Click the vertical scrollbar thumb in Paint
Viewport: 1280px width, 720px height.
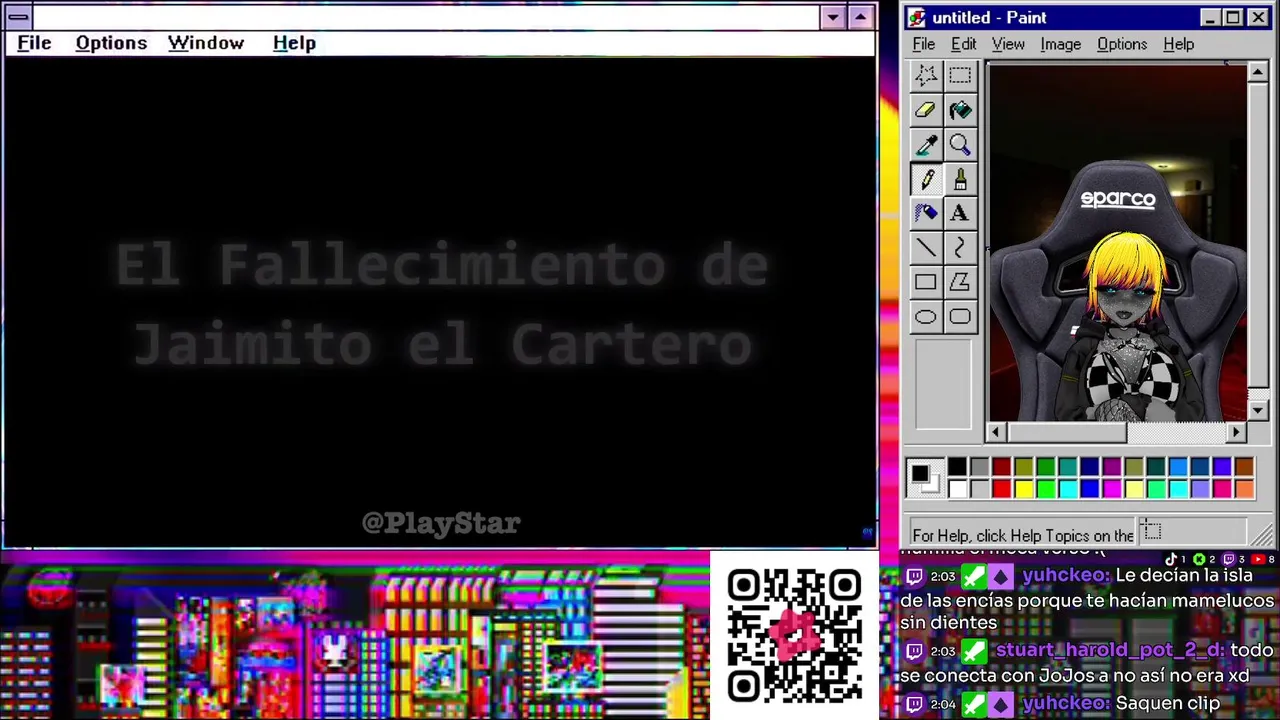(x=1258, y=237)
